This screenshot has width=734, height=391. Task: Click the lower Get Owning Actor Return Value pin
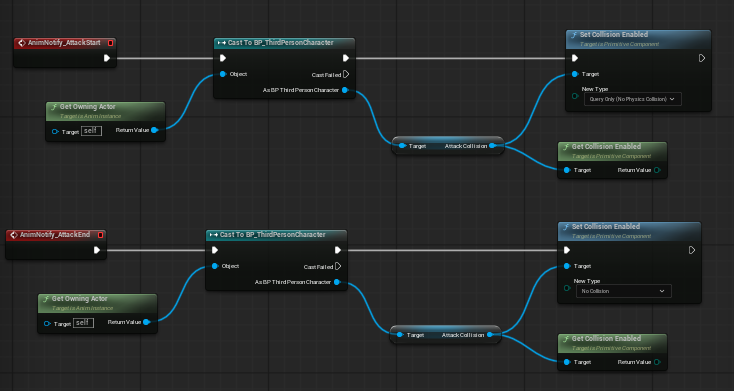point(147,322)
